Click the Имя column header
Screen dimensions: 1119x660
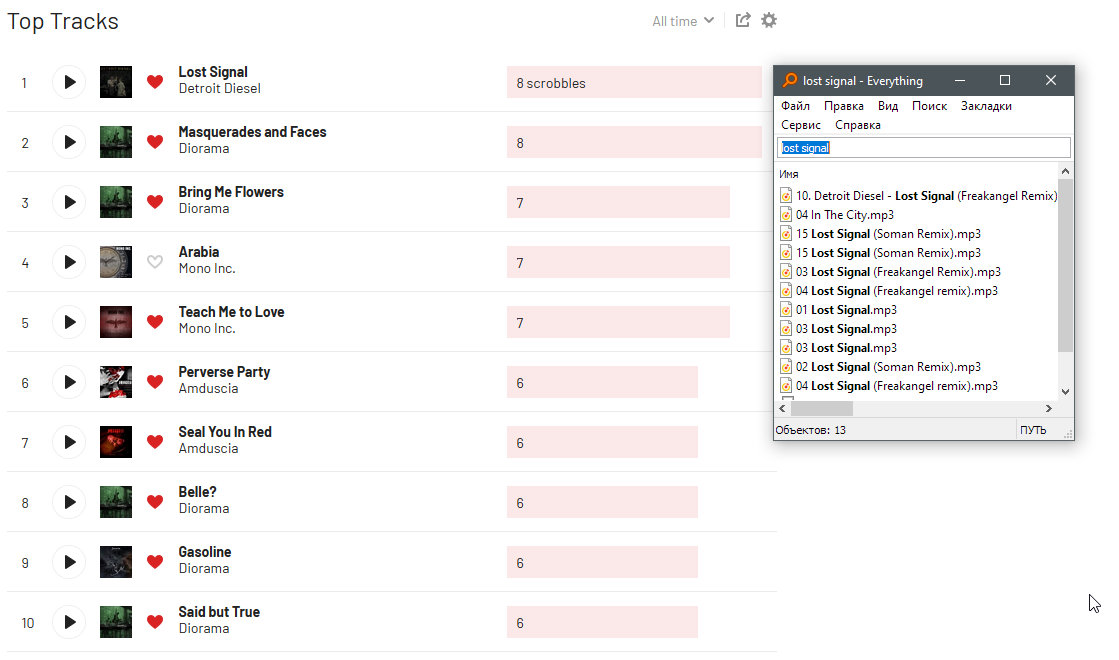789,174
